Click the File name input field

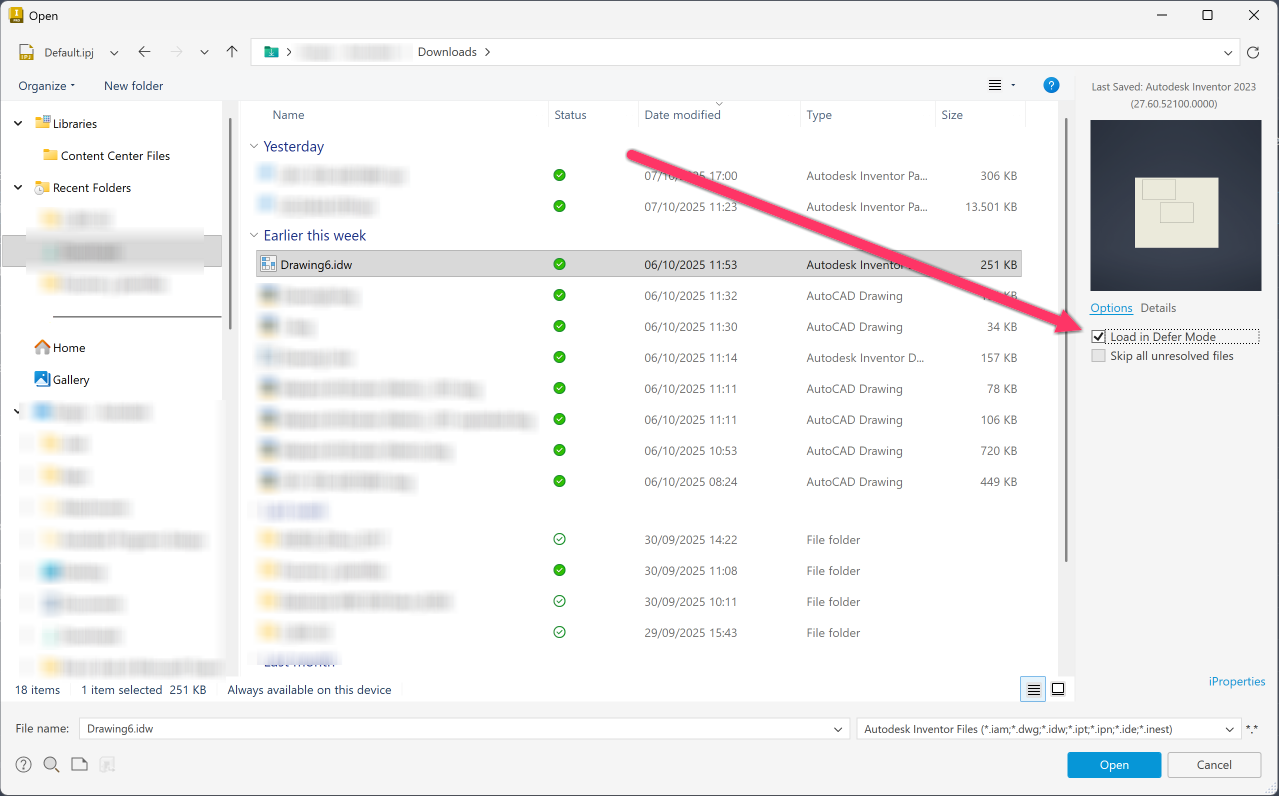point(463,730)
